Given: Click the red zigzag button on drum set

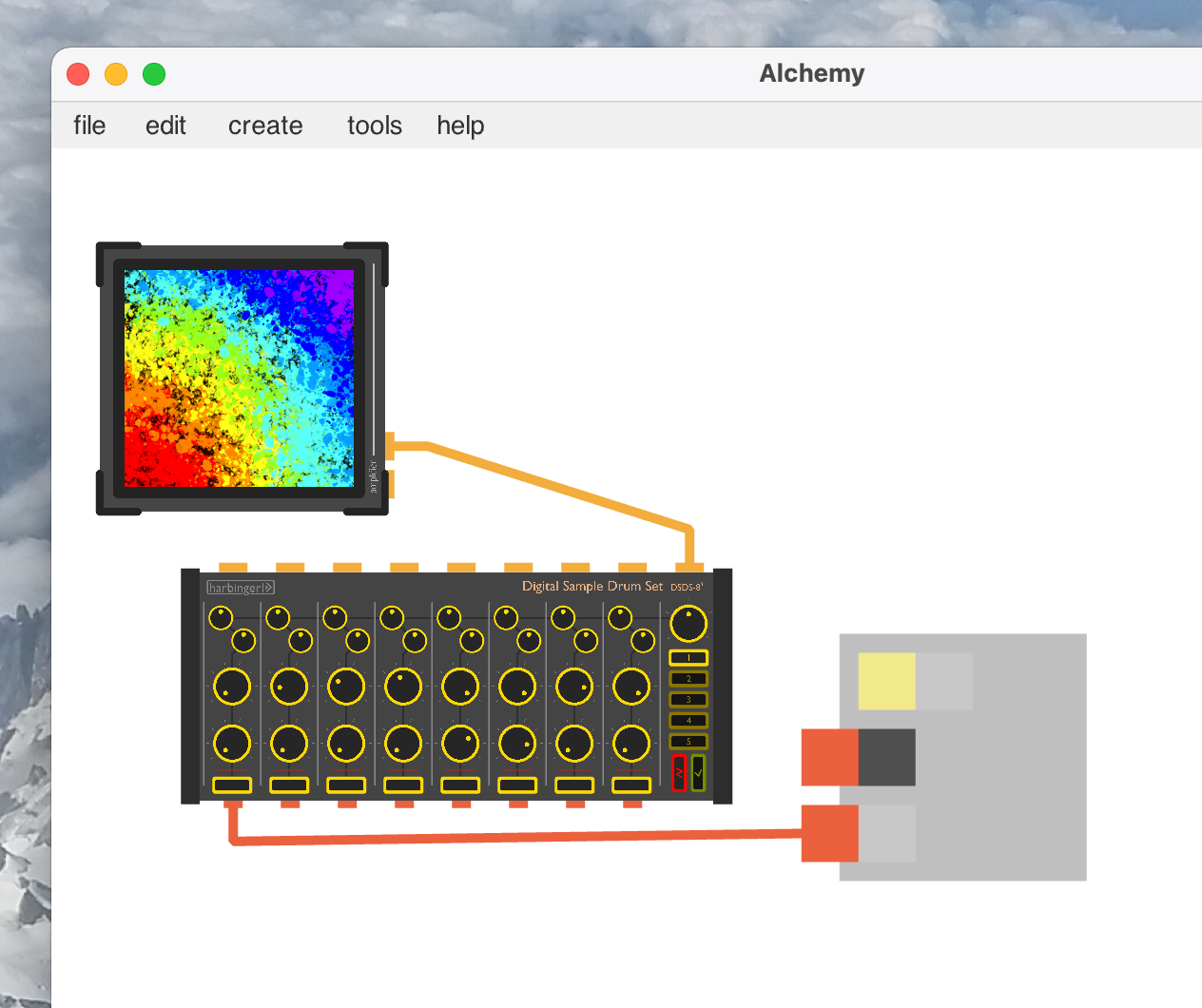Looking at the screenshot, I should coord(679,773).
